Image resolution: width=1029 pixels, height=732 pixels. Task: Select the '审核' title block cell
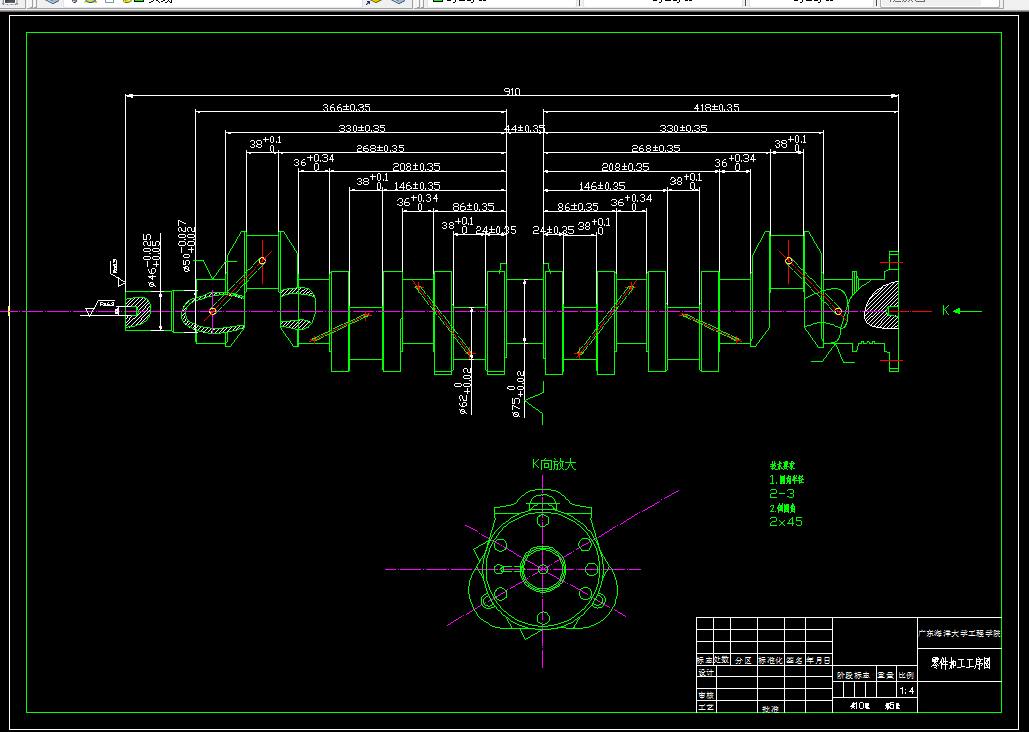[x=705, y=695]
